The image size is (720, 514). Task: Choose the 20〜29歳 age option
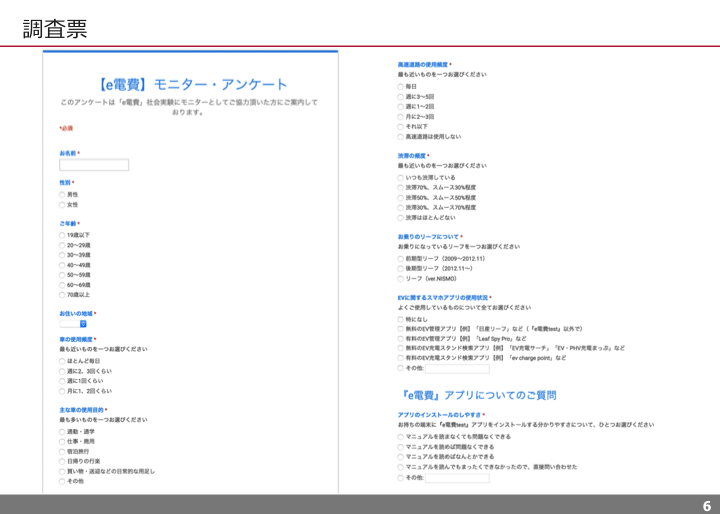(62, 245)
